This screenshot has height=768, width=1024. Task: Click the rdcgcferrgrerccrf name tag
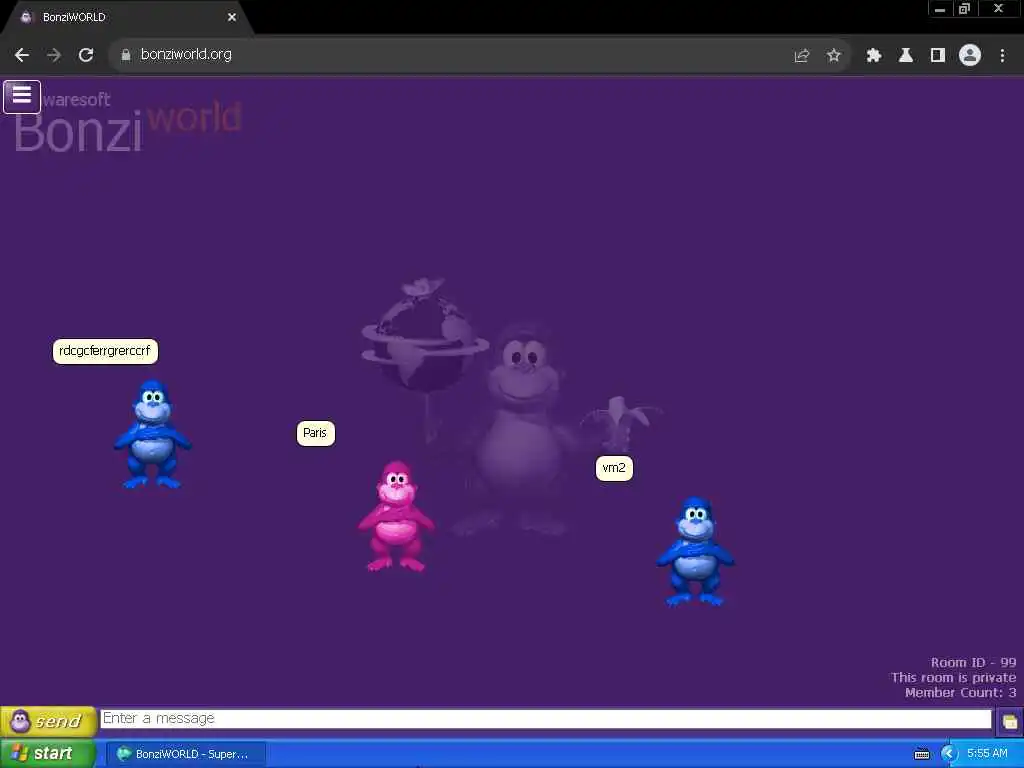[105, 351]
